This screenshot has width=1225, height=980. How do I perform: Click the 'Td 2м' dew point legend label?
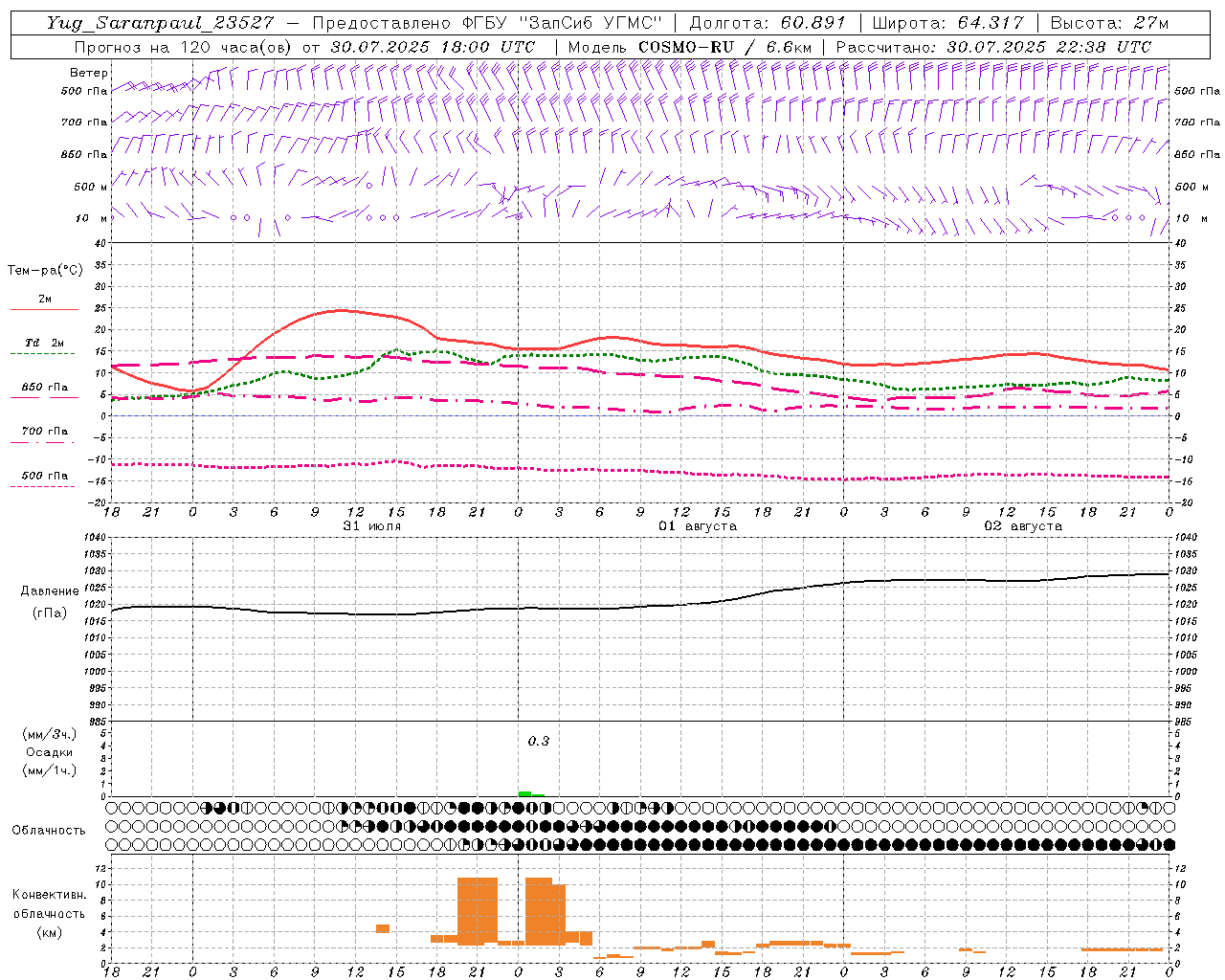[45, 343]
